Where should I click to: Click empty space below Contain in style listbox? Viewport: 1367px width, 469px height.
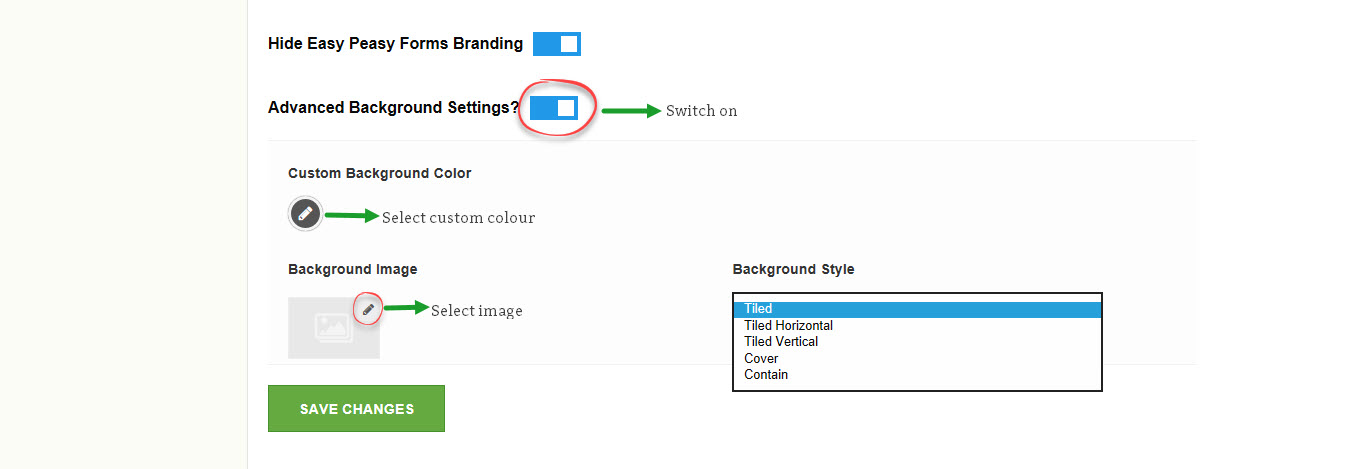tap(917, 385)
